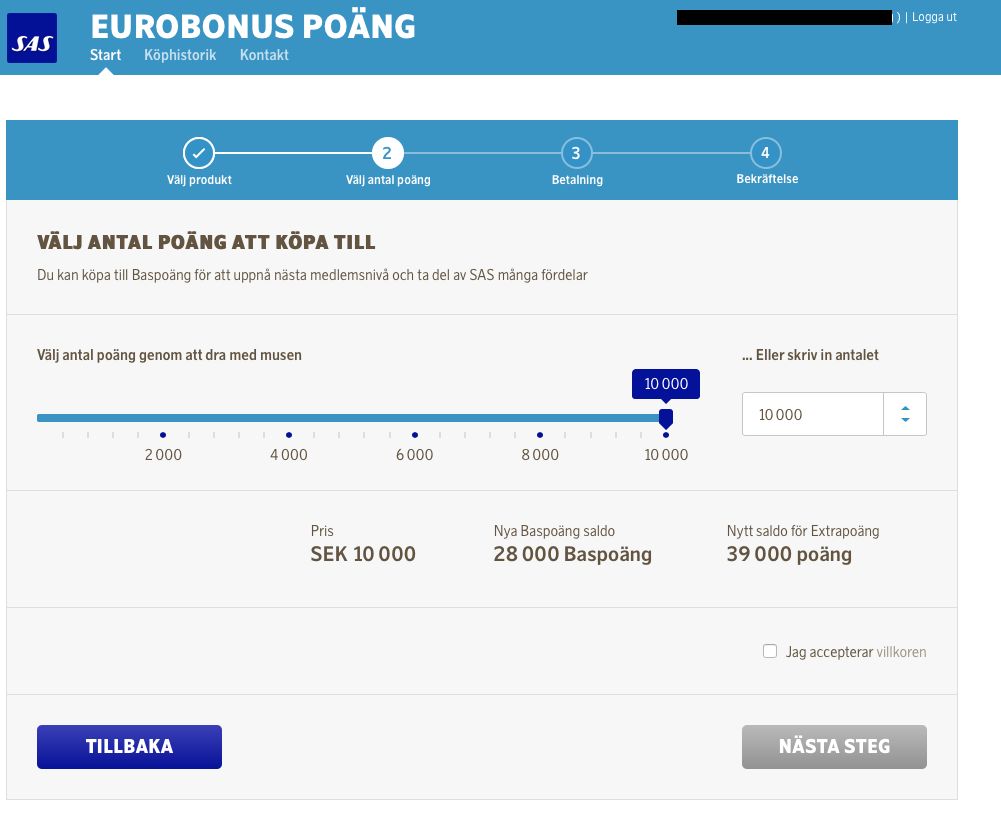
Task: Click the Logga ut link
Action: 934,17
